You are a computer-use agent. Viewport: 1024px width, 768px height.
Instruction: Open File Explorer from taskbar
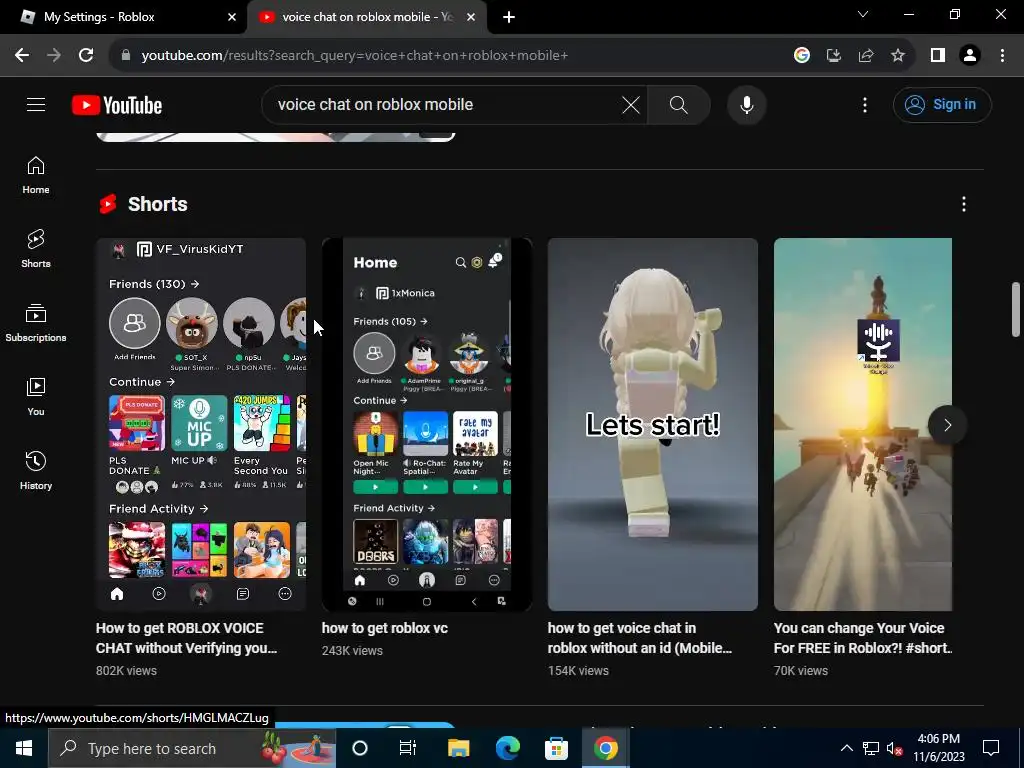coord(458,748)
